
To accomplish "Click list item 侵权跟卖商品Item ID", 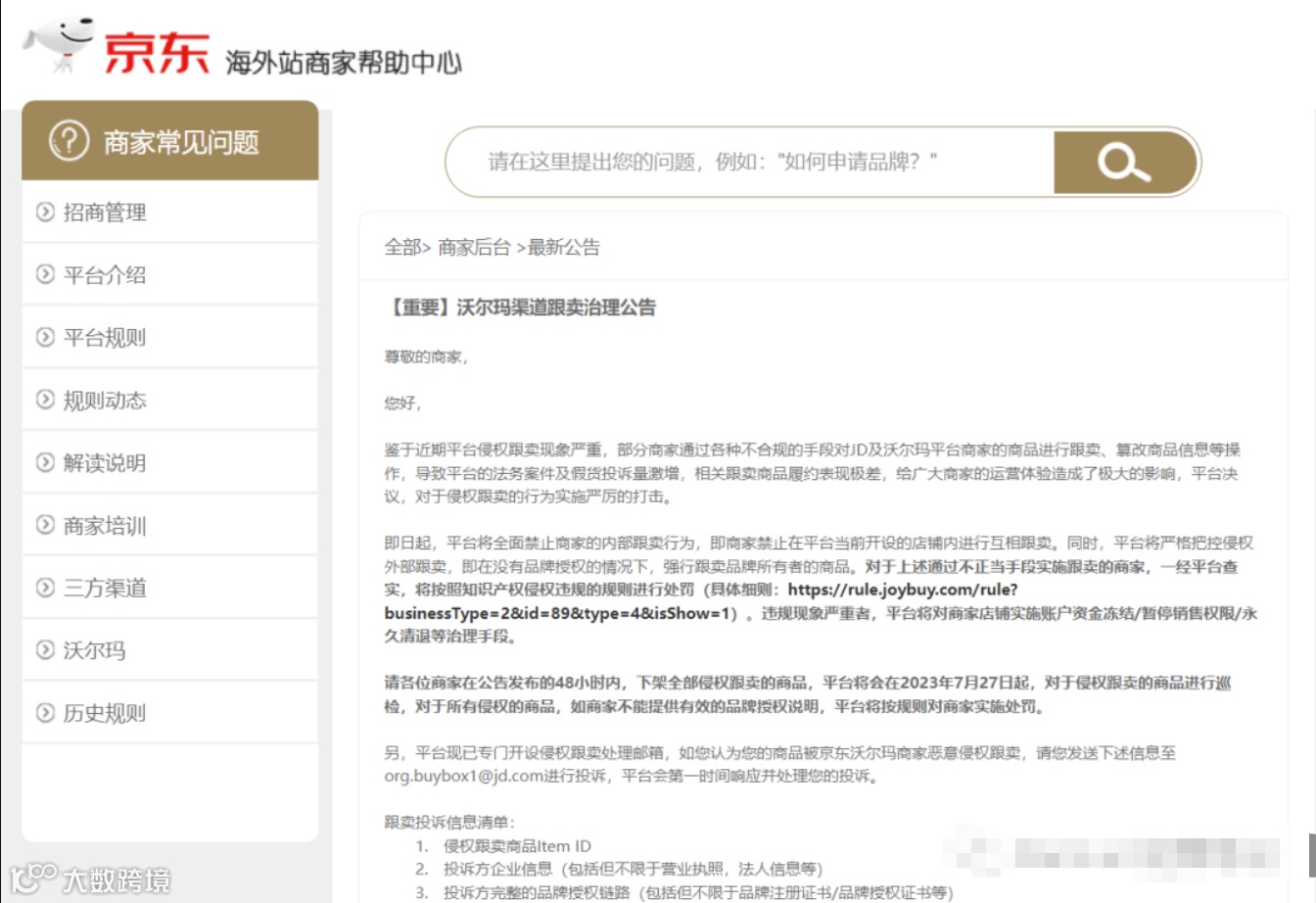I will click(x=517, y=845).
